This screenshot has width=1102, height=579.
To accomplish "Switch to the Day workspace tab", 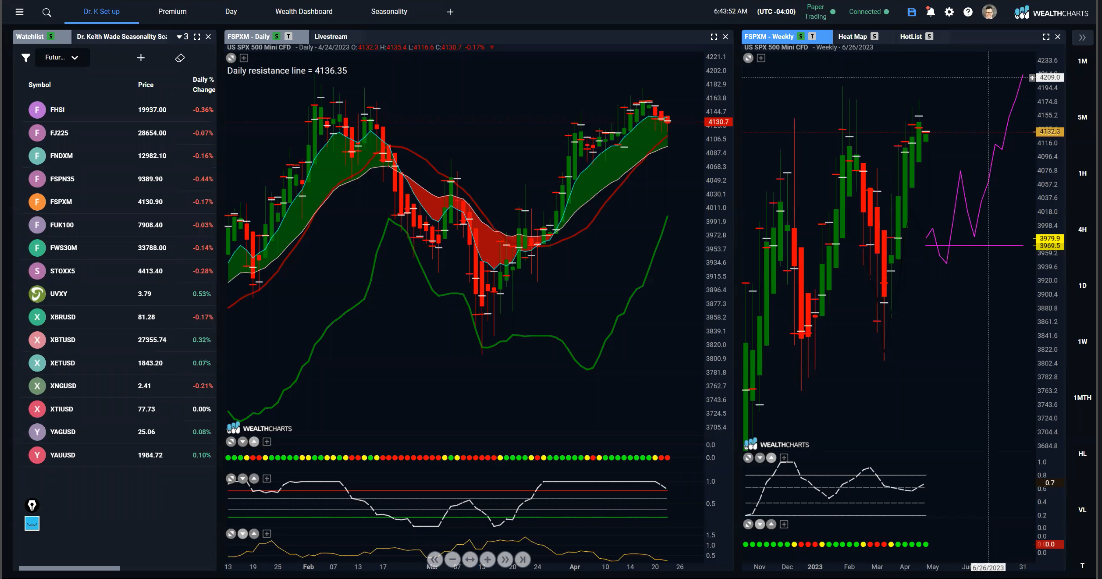I will tap(231, 12).
